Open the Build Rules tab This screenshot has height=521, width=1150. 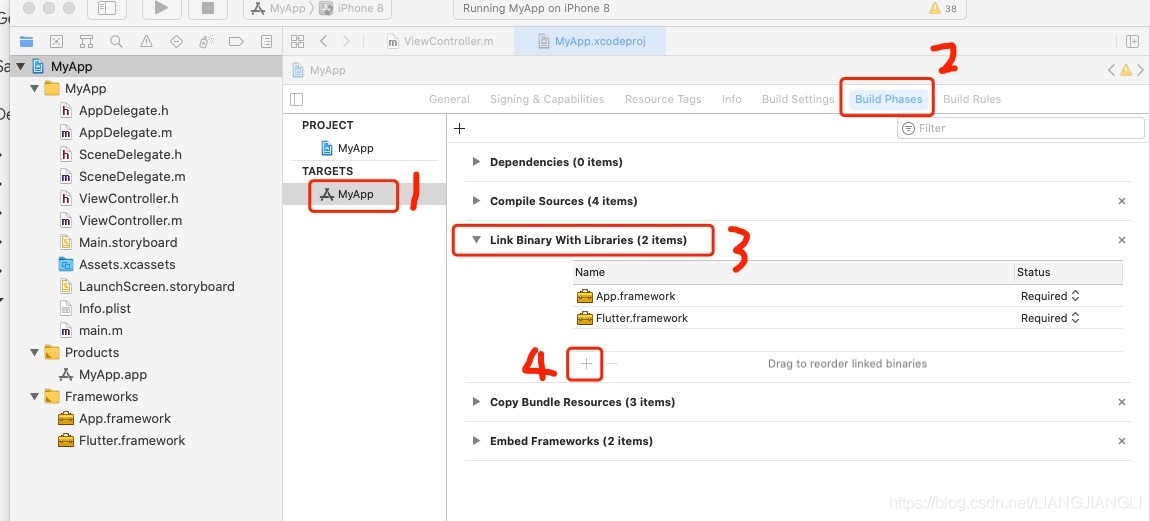tap(972, 99)
